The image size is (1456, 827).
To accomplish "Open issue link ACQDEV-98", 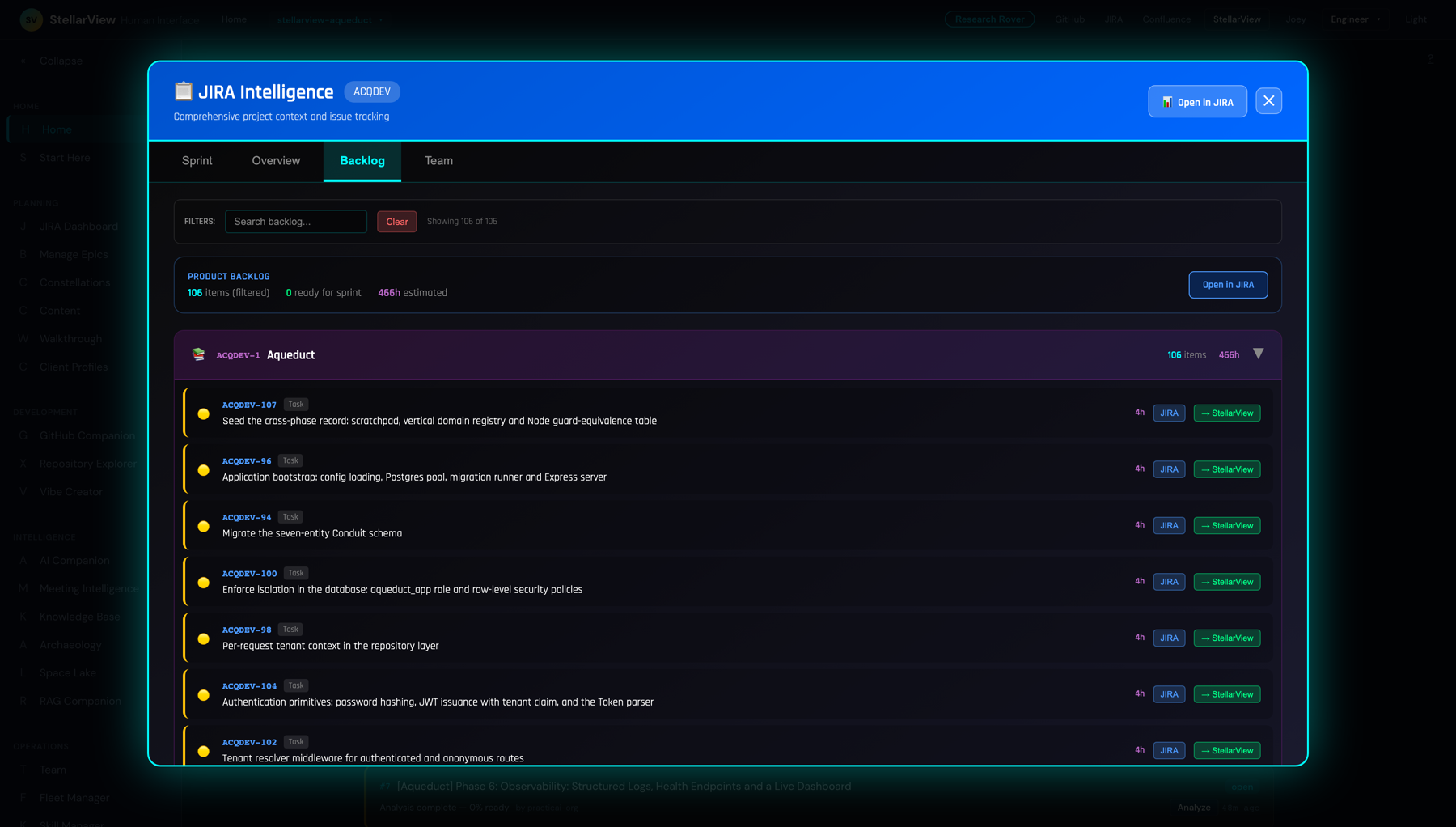I will [247, 630].
